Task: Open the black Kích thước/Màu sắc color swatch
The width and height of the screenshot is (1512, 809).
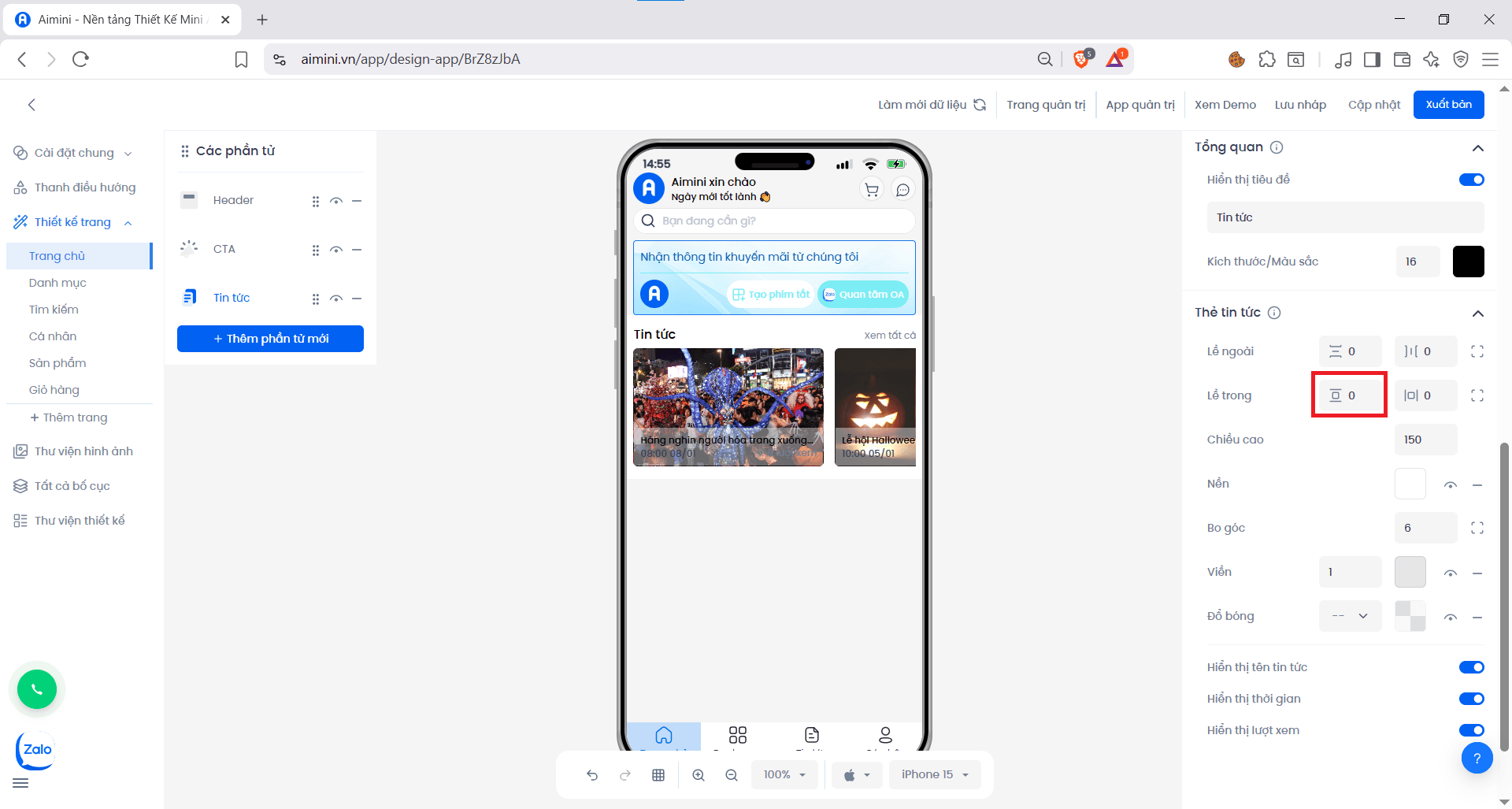Action: (x=1468, y=262)
